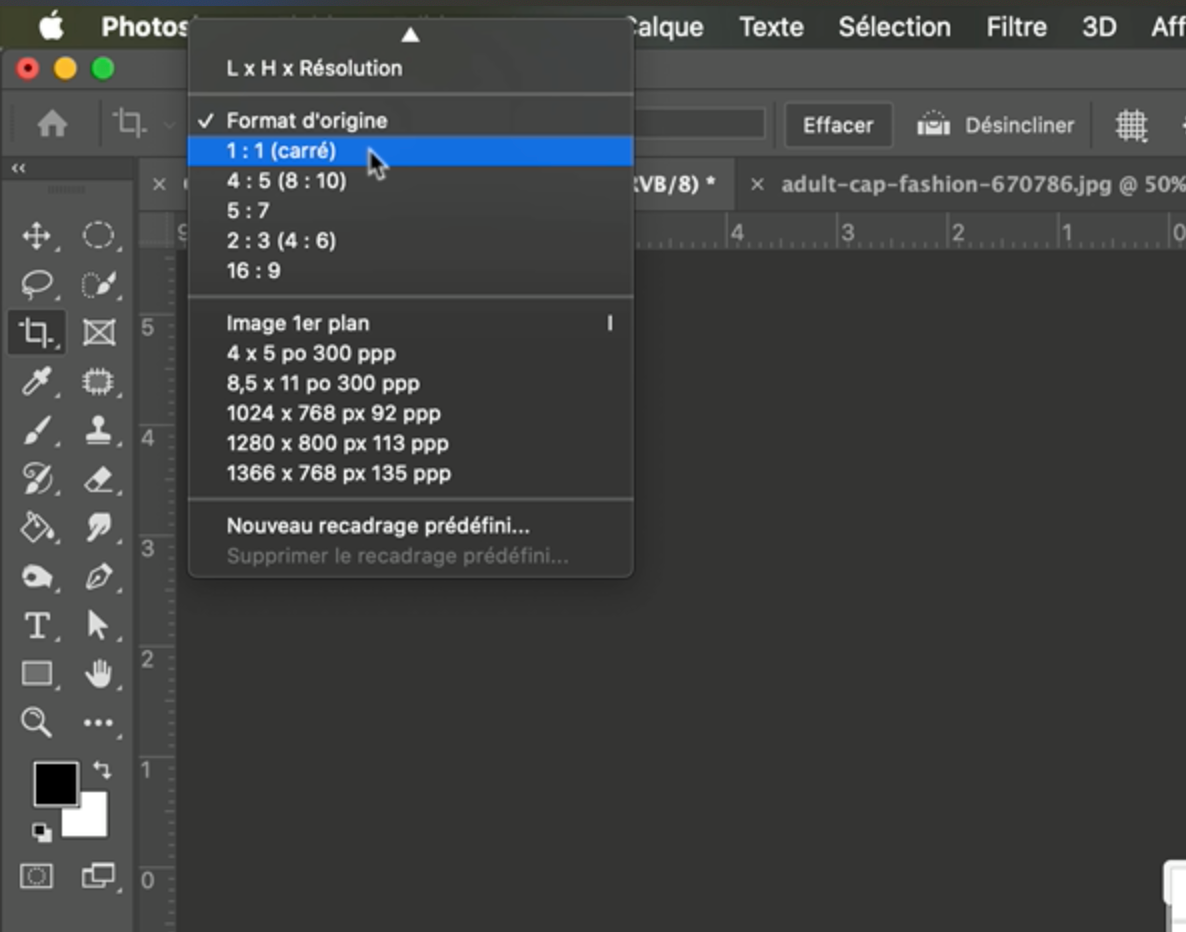The height and width of the screenshot is (932, 1186).
Task: Open the crop overlay grid options
Action: click(1132, 125)
